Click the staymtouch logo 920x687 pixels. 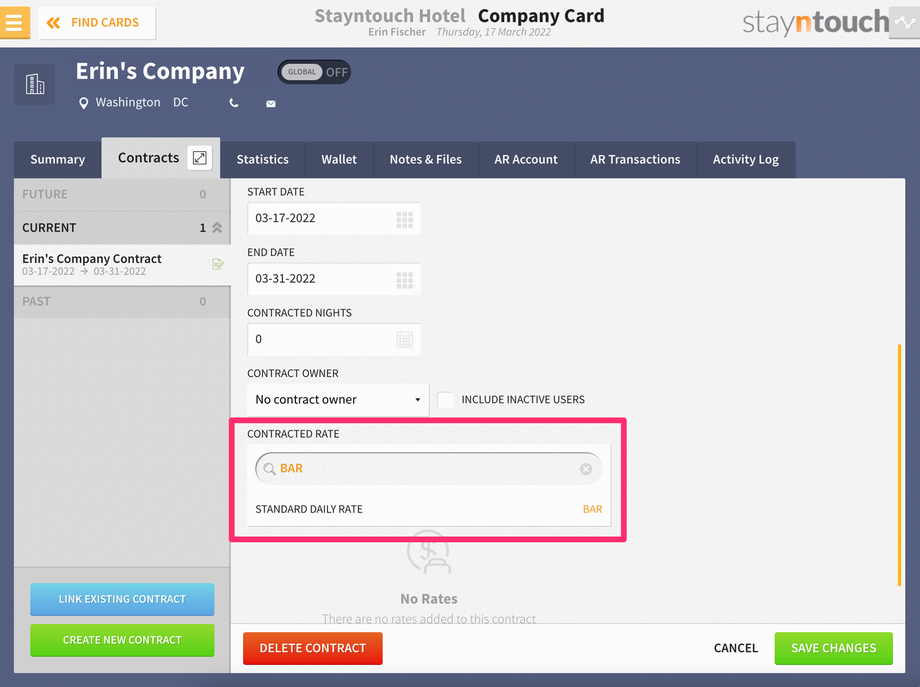[x=816, y=22]
